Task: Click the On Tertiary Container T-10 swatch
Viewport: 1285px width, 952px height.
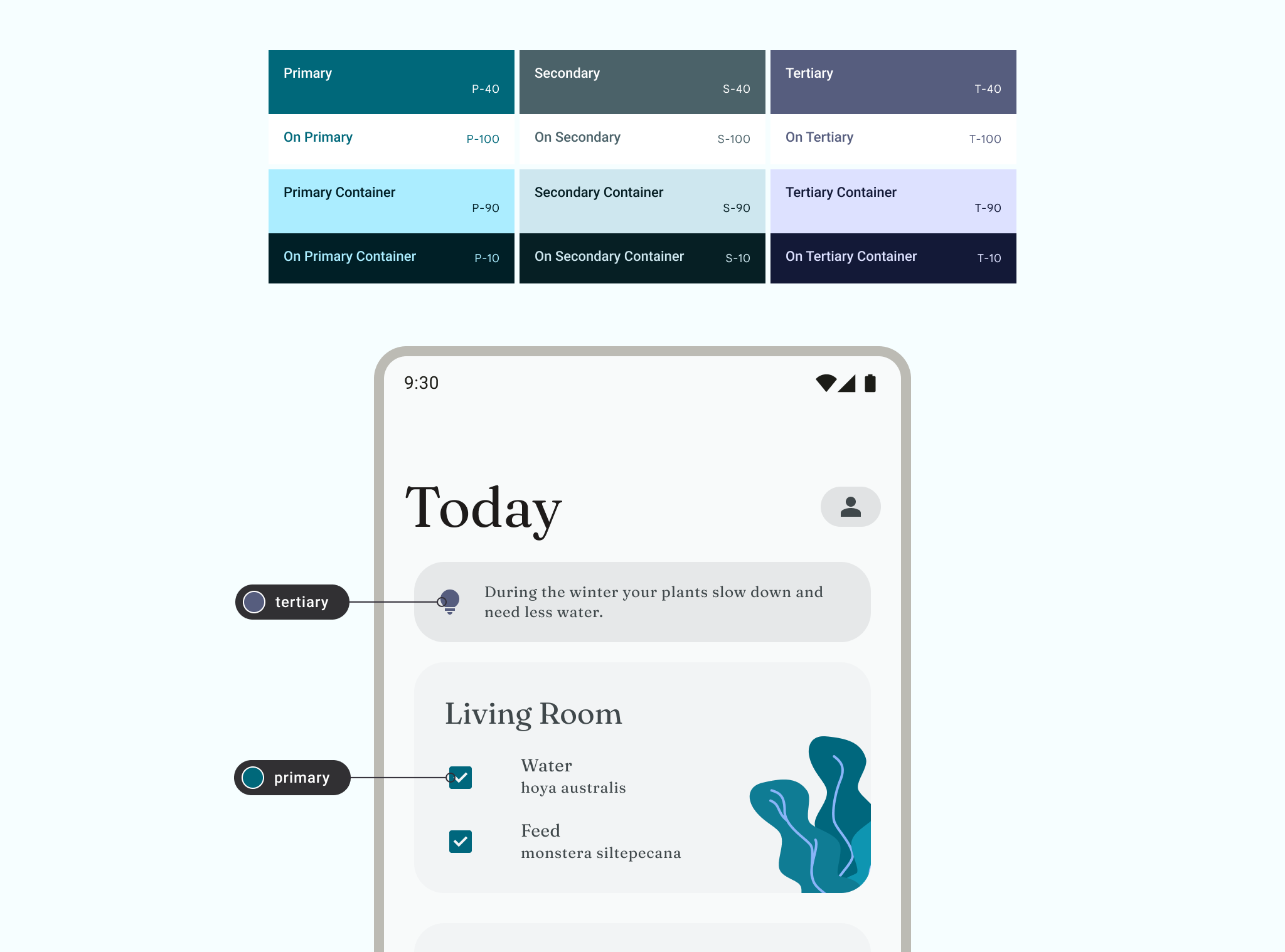Action: 893,258
